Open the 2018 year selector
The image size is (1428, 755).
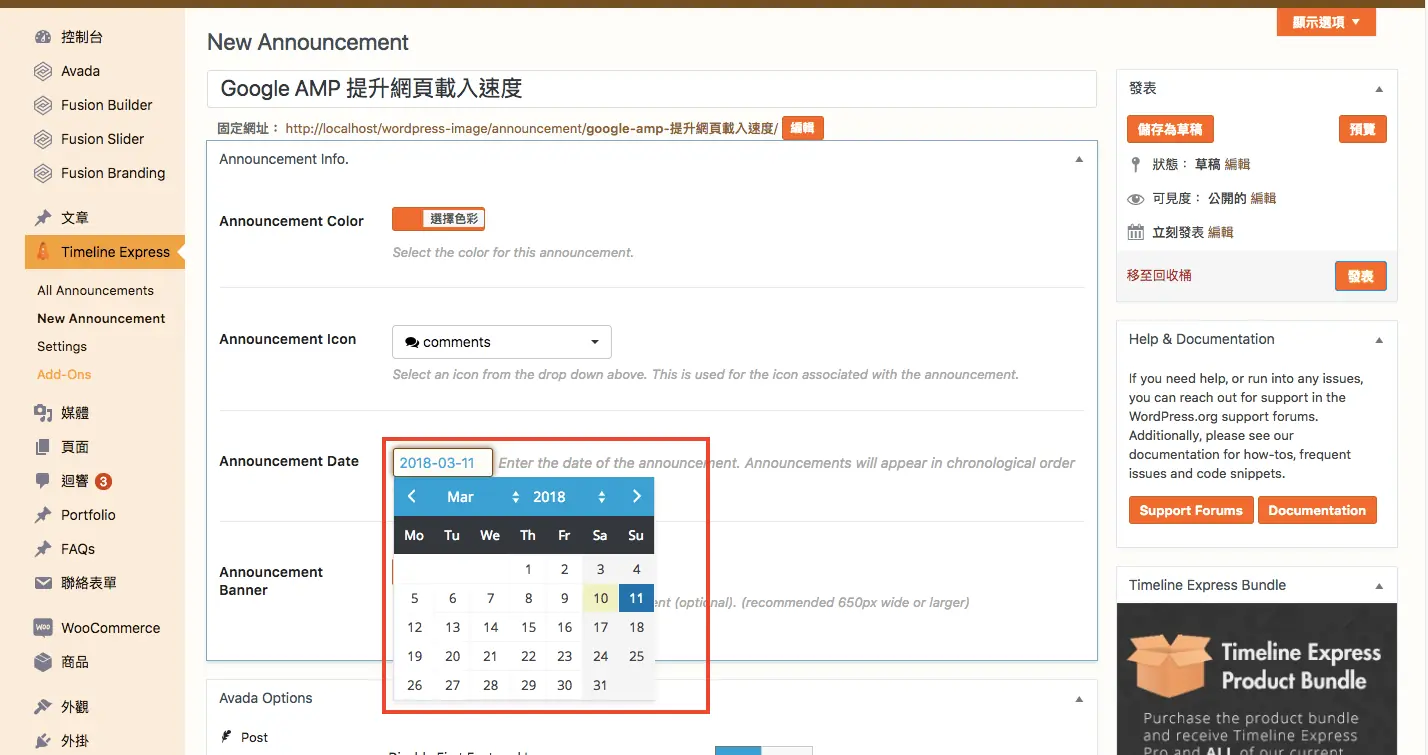point(569,497)
